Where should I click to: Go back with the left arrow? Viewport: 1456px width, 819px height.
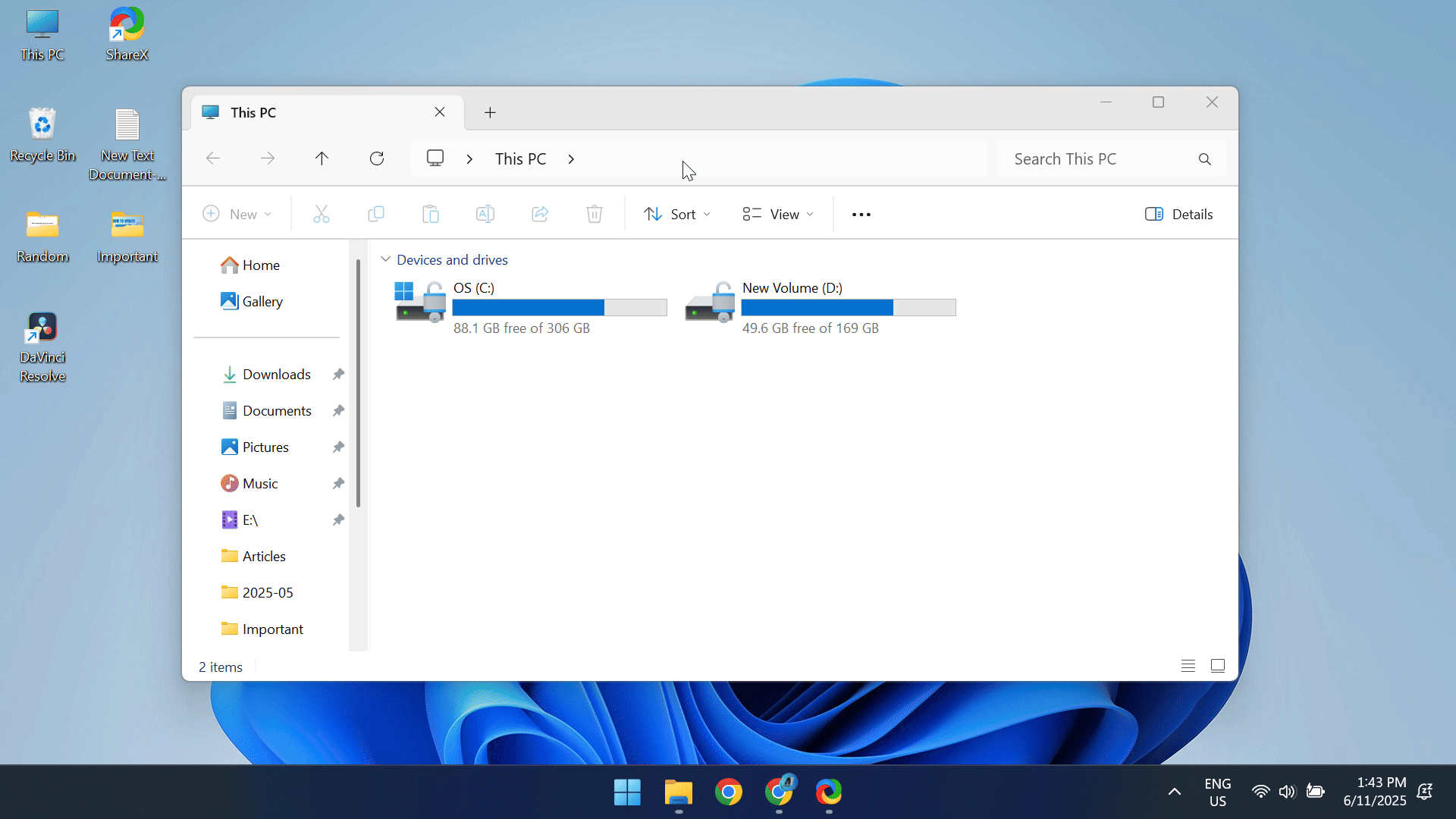(213, 158)
